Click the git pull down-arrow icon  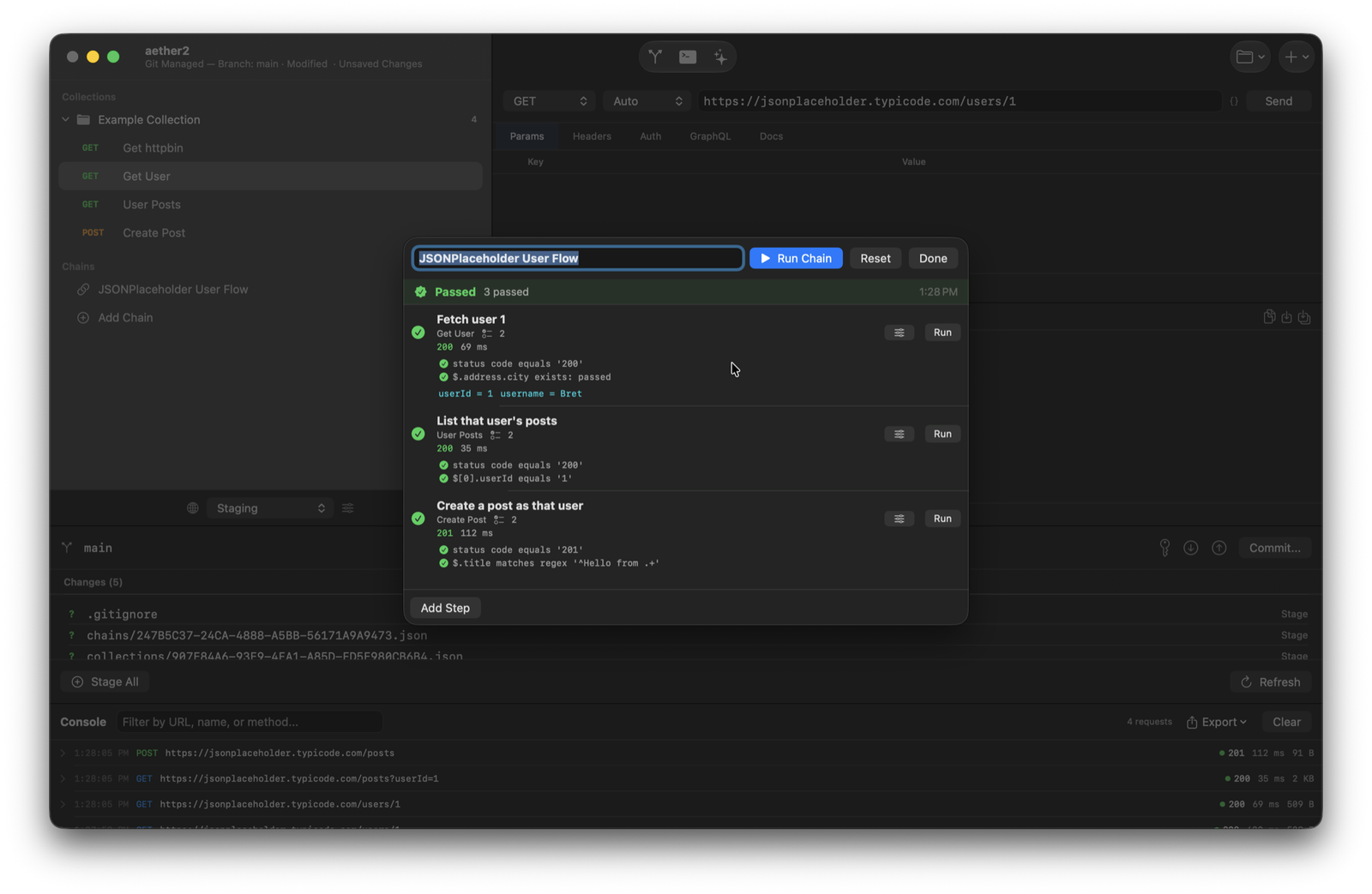pyautogui.click(x=1191, y=548)
